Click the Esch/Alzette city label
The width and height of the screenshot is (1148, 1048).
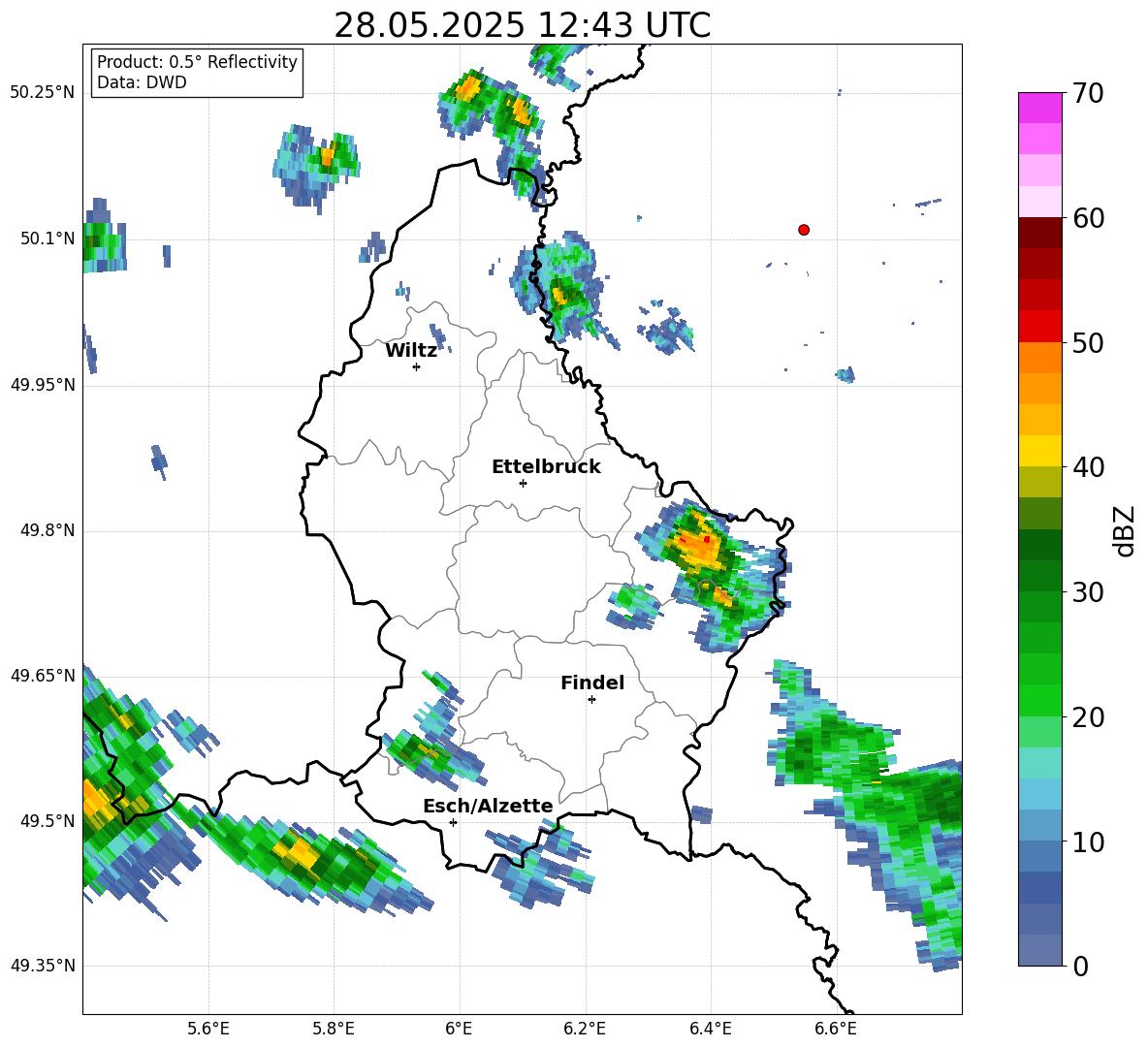[x=488, y=807]
